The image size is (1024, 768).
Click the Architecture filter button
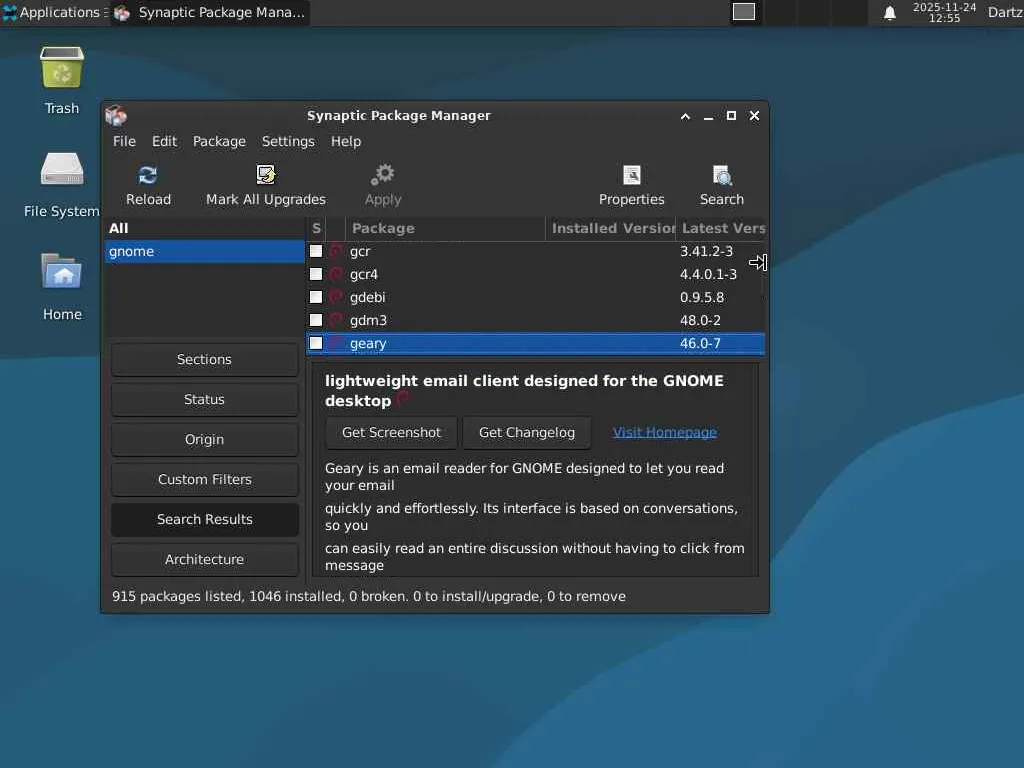pyautogui.click(x=204, y=559)
